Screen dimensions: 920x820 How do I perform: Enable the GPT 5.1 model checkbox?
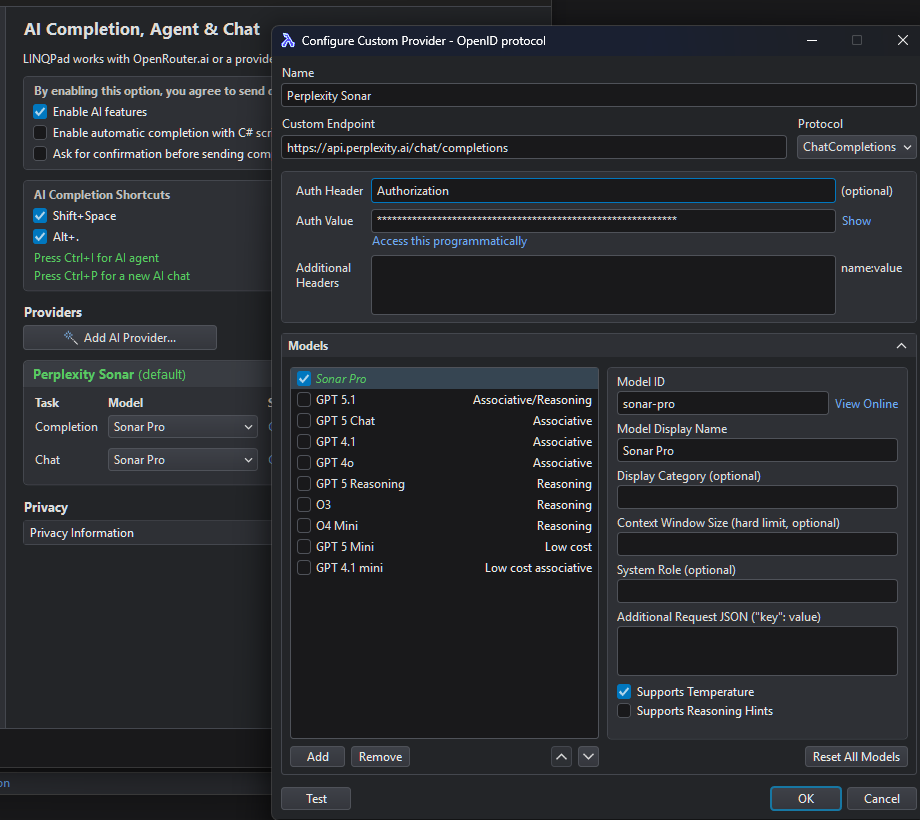[304, 399]
